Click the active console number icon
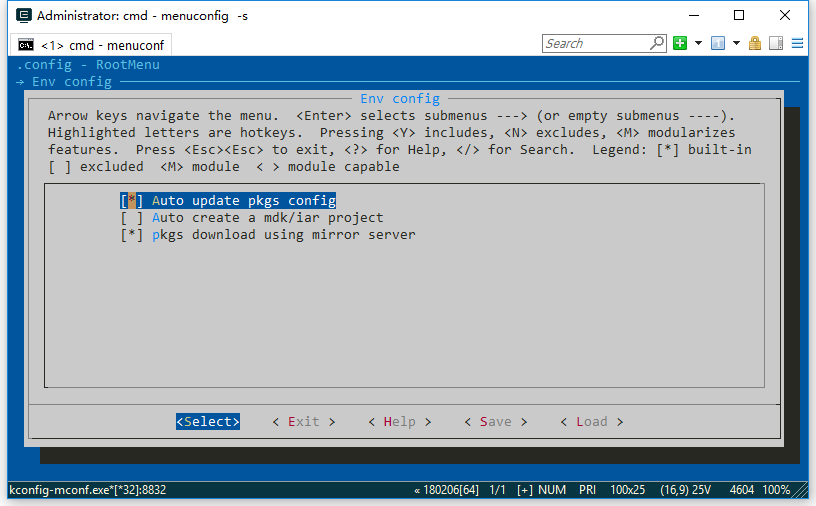 [717, 43]
